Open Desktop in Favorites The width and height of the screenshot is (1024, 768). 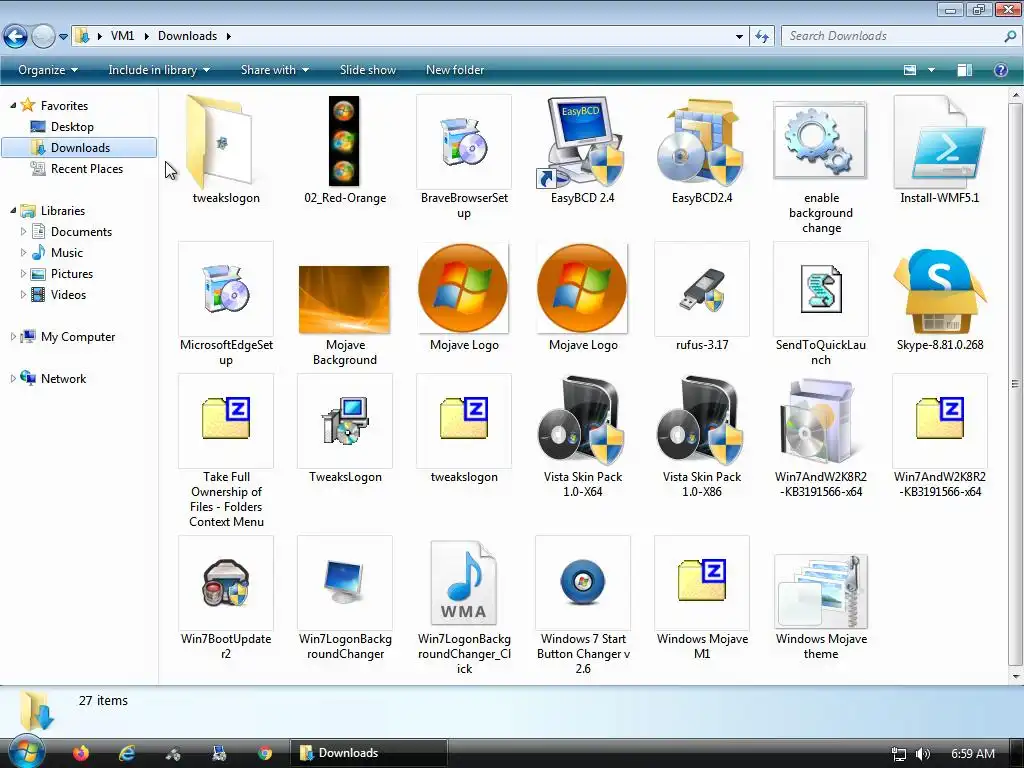click(x=72, y=127)
